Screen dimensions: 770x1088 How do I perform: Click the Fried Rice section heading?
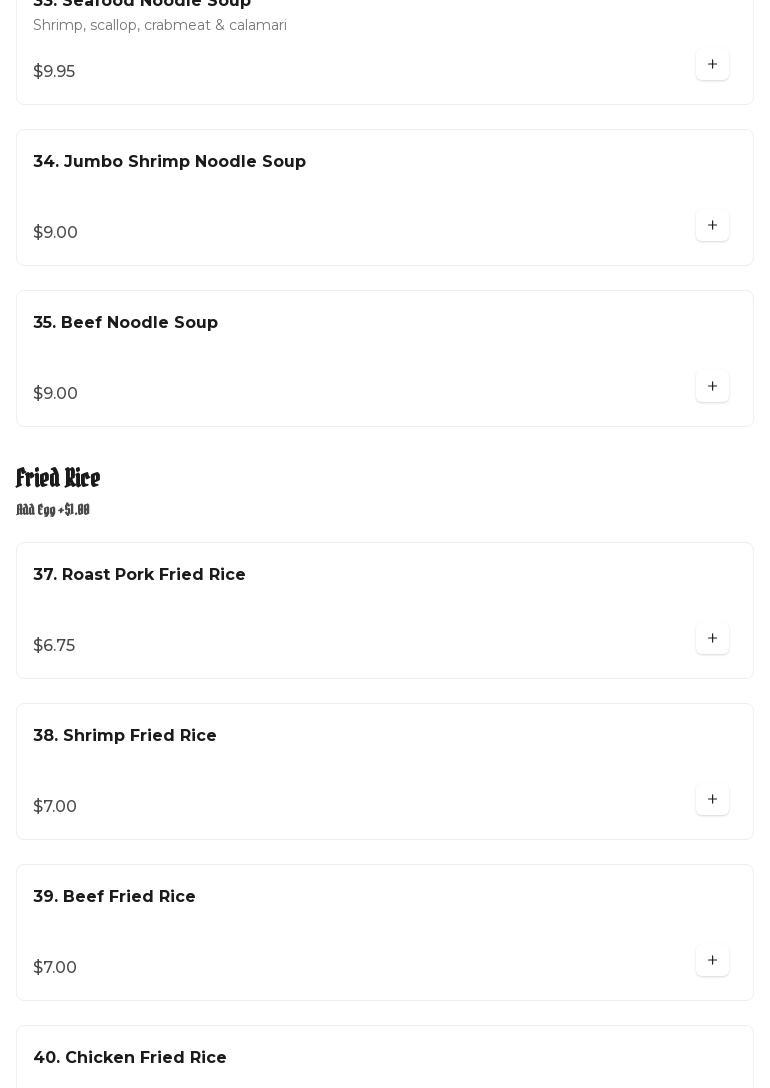point(58,478)
